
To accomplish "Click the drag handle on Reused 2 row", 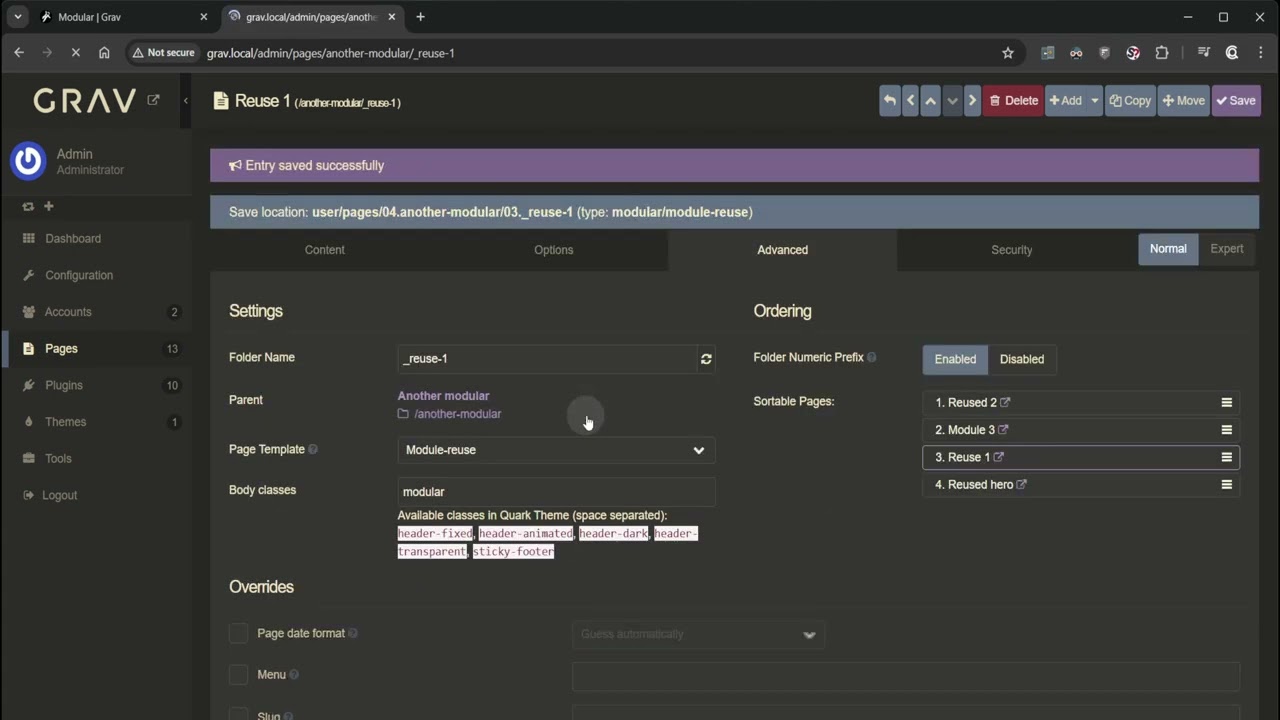I will [1227, 403].
